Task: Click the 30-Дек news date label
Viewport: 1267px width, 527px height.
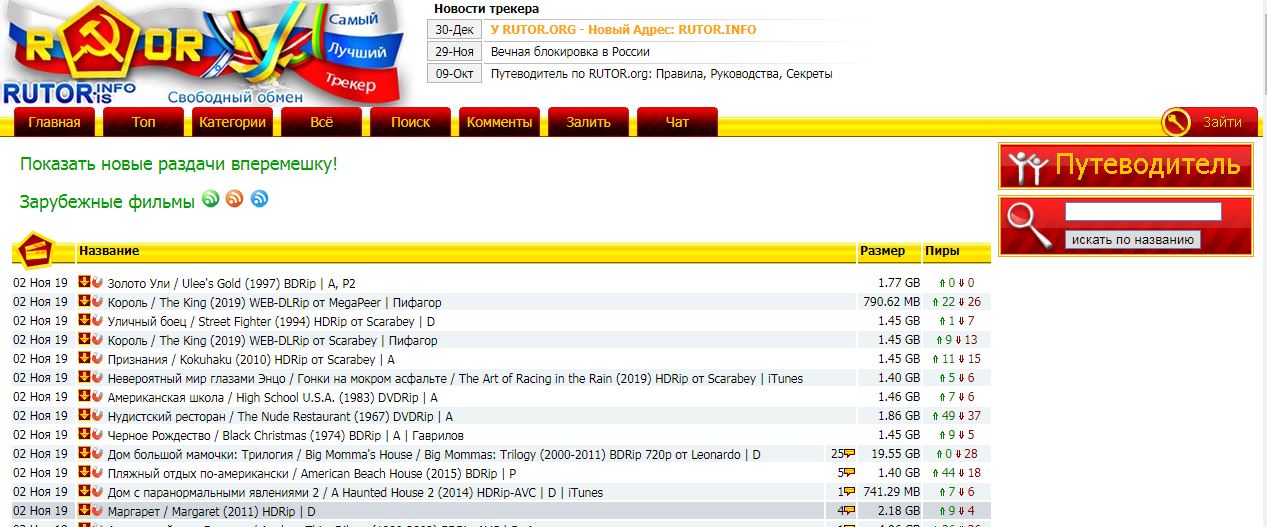Action: [x=454, y=29]
